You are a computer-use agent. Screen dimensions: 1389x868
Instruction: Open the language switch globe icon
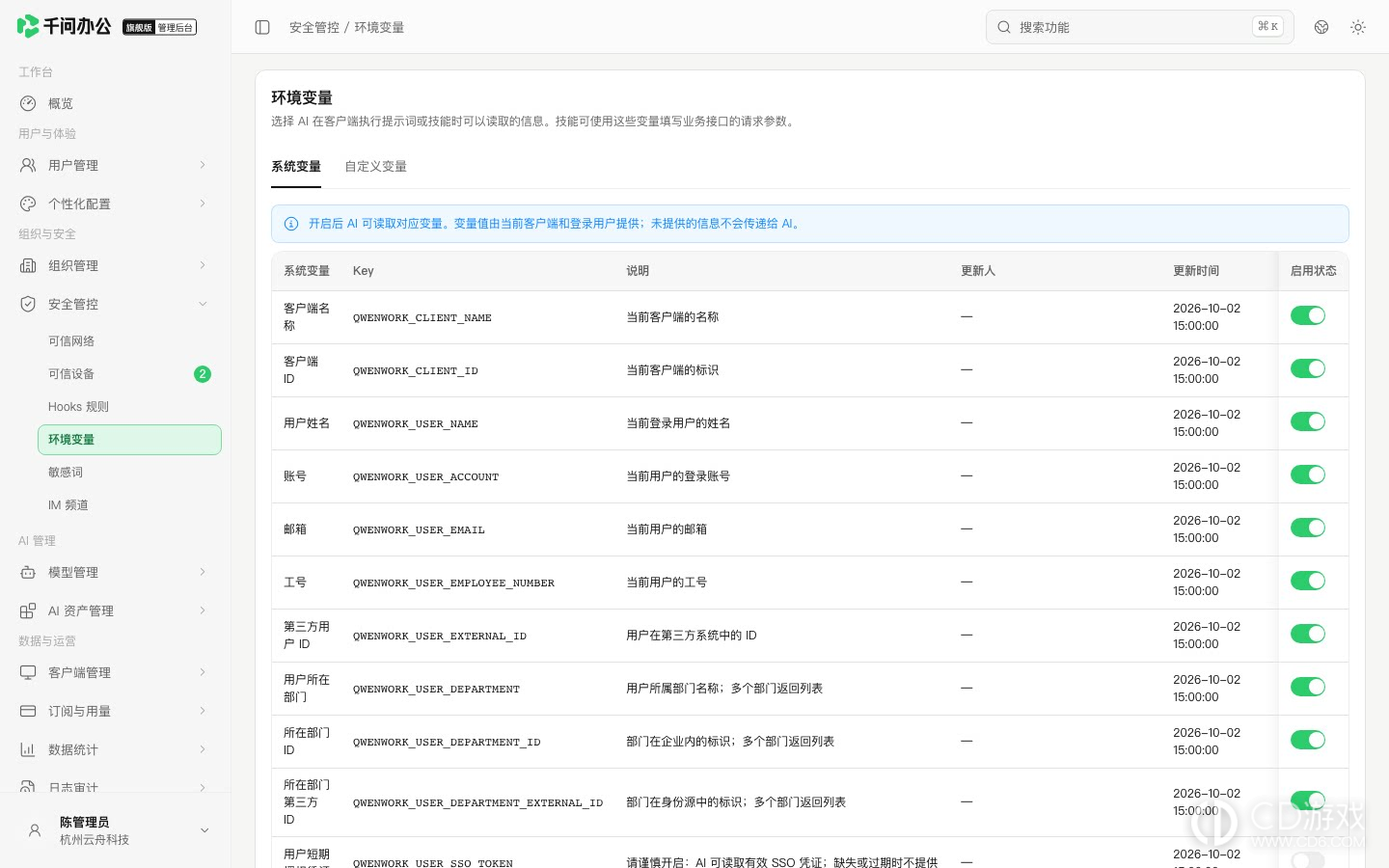pyautogui.click(x=1321, y=27)
